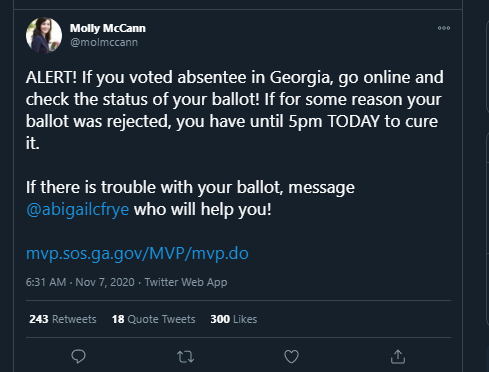Open the share tweet icon
The image size is (489, 372).
(x=398, y=357)
